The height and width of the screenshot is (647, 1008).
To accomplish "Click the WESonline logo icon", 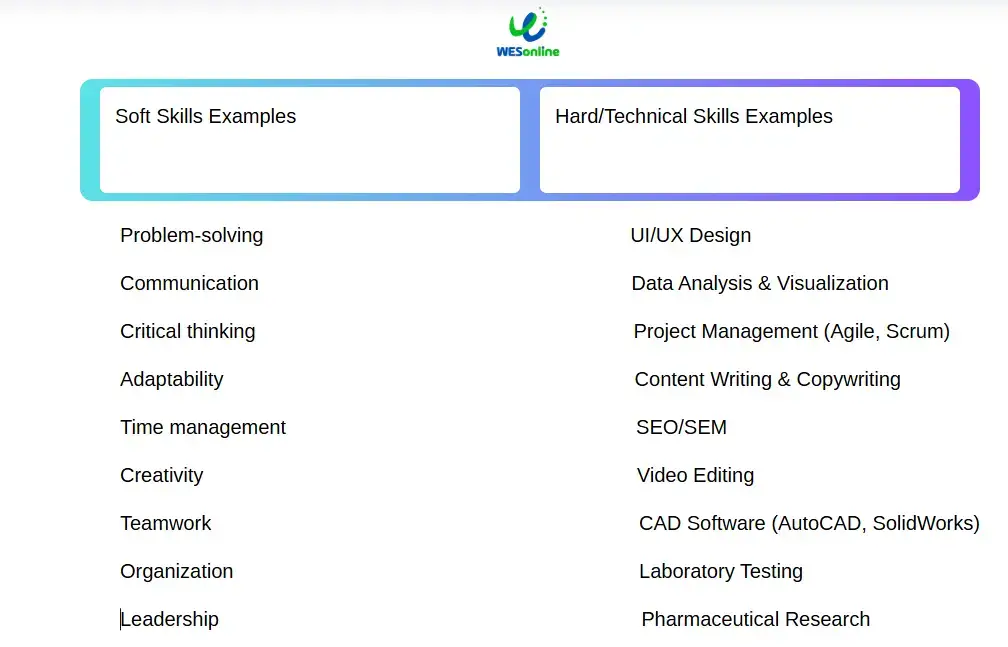I will coord(528,32).
